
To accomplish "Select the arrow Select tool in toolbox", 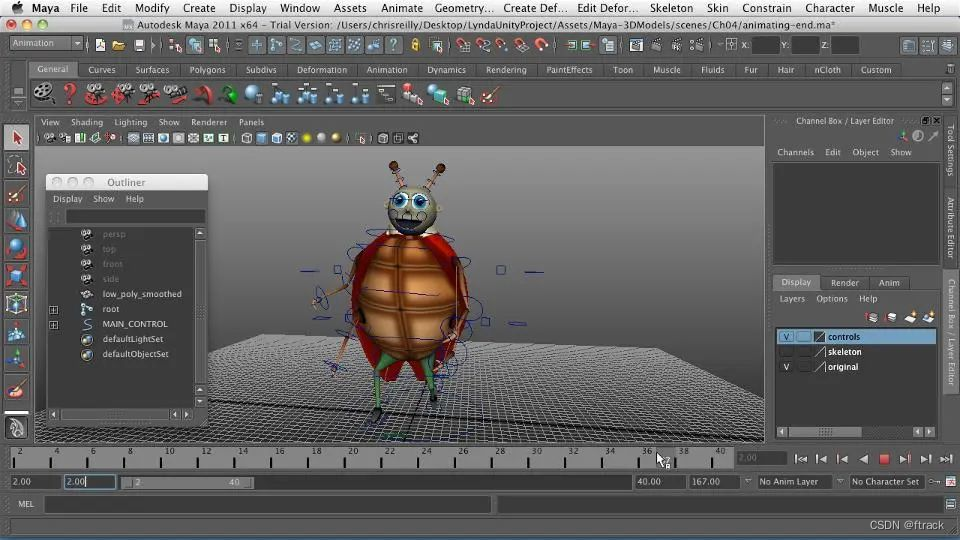I will (17, 138).
